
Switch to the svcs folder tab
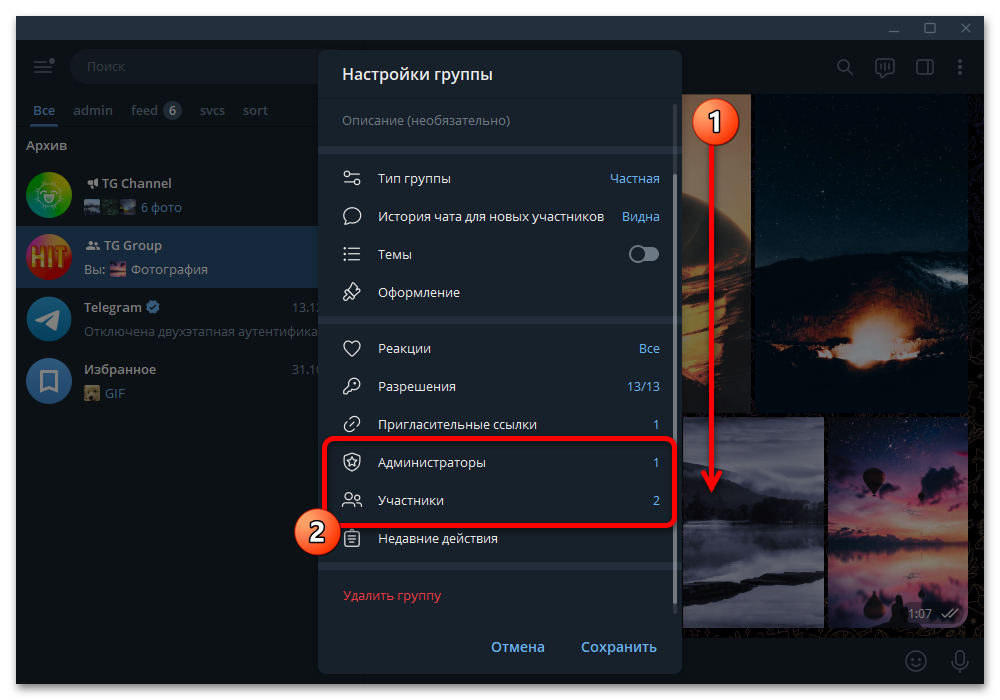pos(212,110)
